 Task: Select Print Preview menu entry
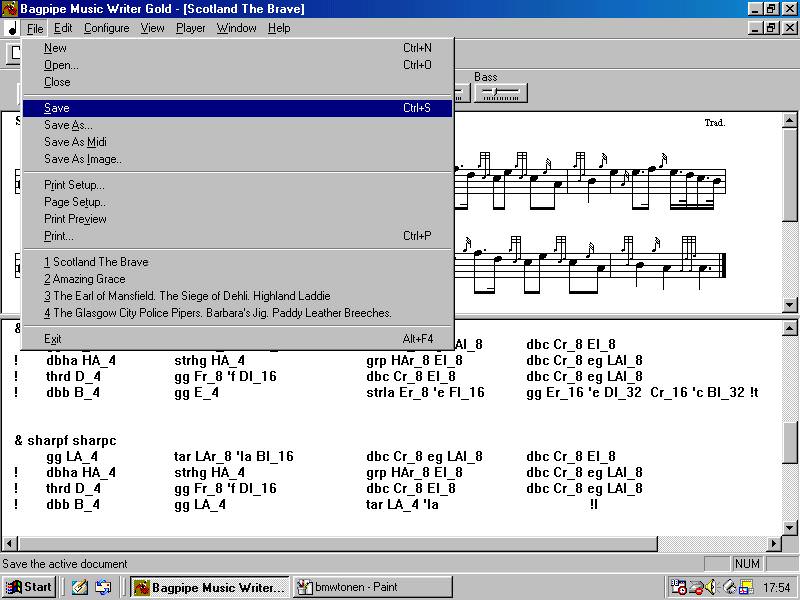[x=237, y=218]
